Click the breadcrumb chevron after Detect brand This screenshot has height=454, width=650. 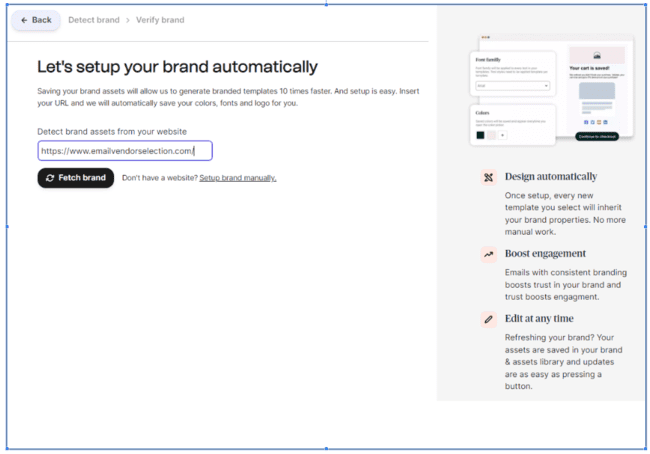(x=125, y=20)
